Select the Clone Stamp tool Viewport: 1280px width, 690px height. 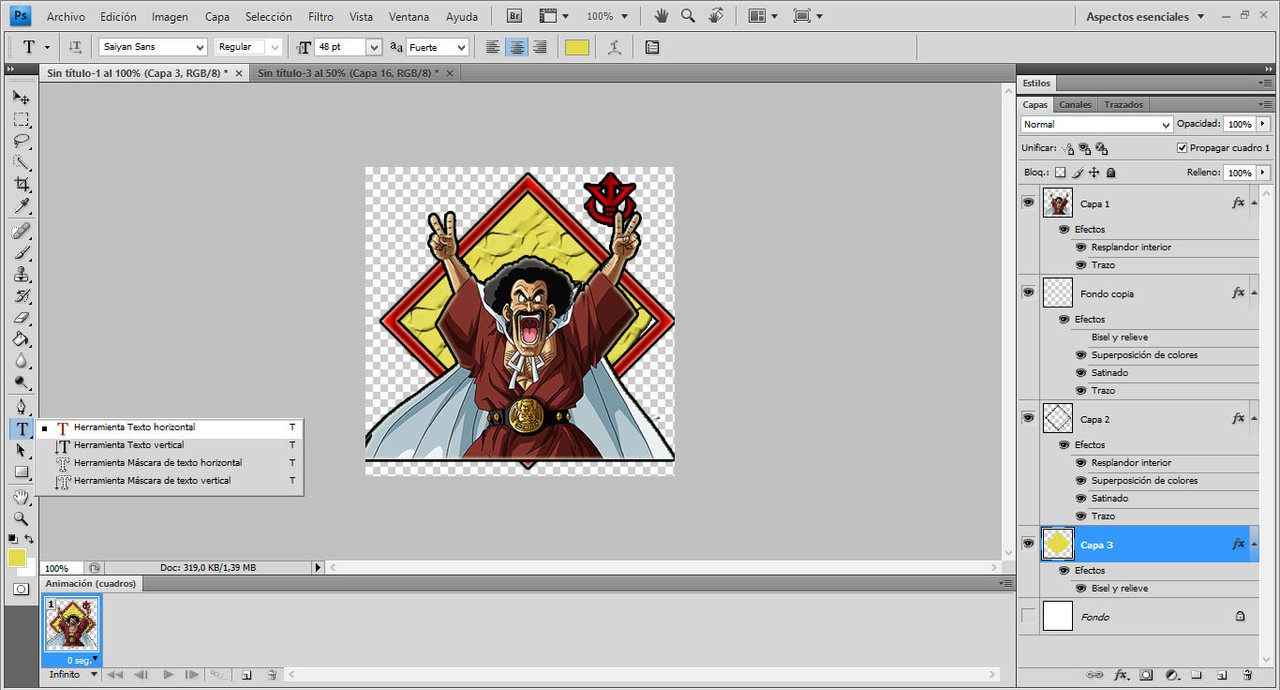tap(21, 275)
